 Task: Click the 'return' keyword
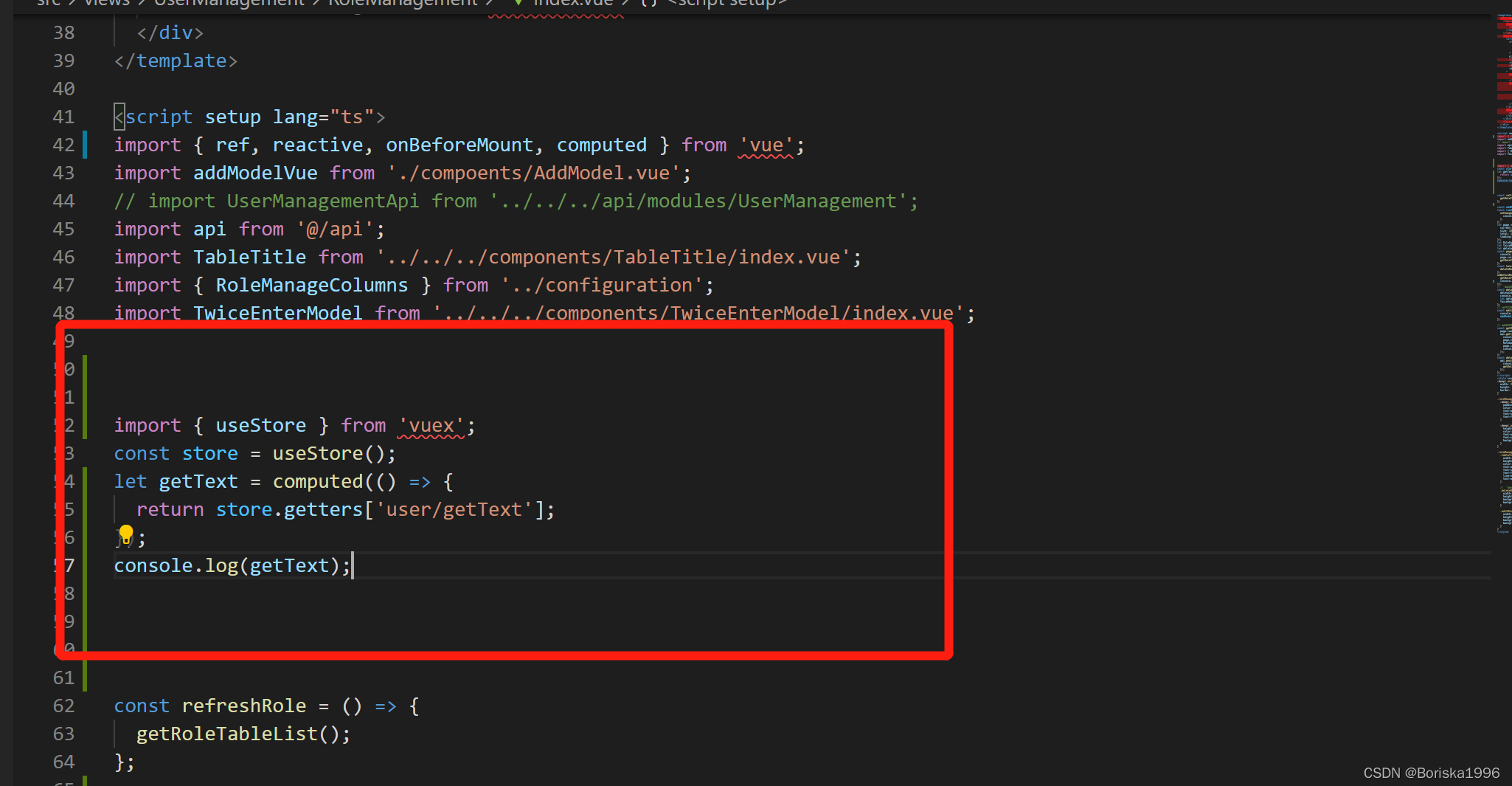[170, 509]
